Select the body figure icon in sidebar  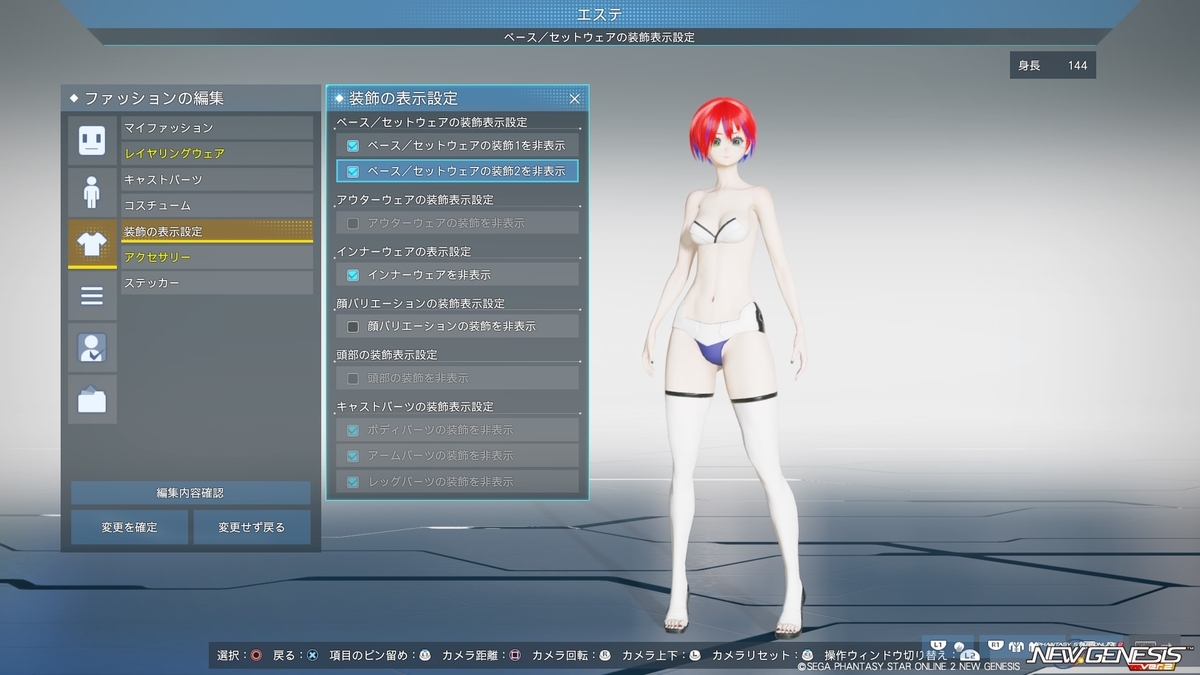click(92, 192)
